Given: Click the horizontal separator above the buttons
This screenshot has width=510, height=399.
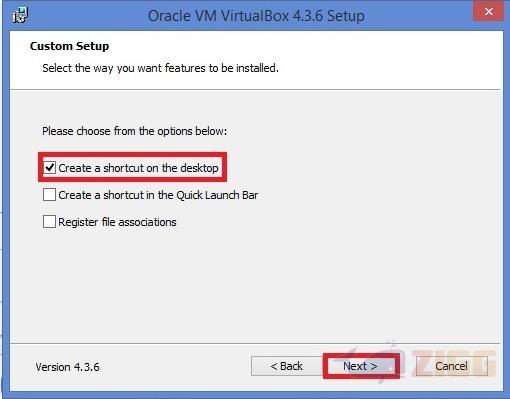Looking at the screenshot, I should (255, 343).
